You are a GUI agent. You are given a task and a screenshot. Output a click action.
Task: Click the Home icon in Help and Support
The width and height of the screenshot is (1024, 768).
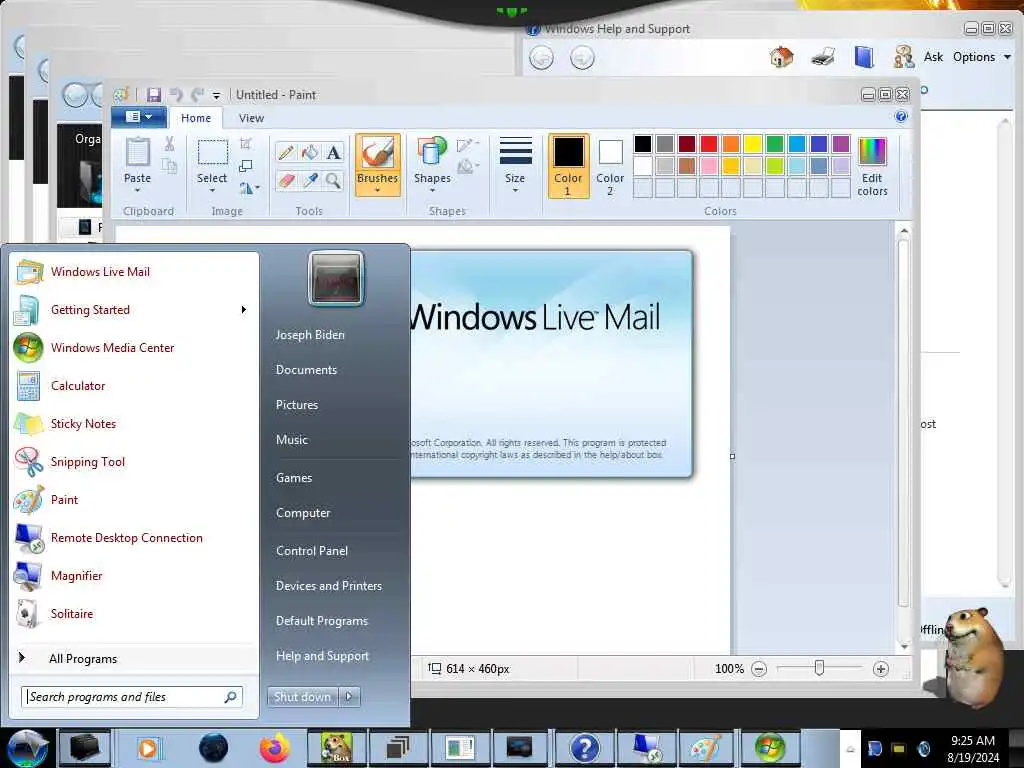[781, 57]
